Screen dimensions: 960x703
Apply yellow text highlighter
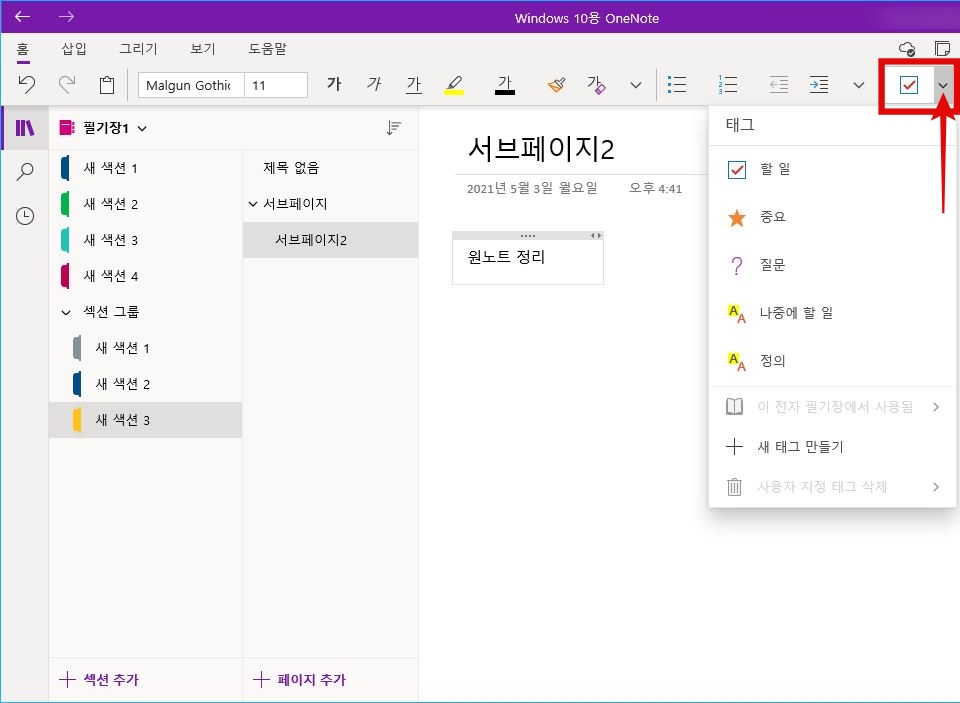454,85
